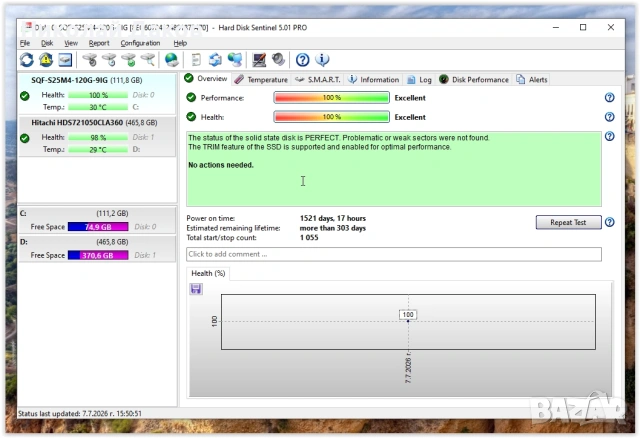Click the blue question mark help toolbar icon
The width and height of the screenshot is (640, 438).
point(302,60)
